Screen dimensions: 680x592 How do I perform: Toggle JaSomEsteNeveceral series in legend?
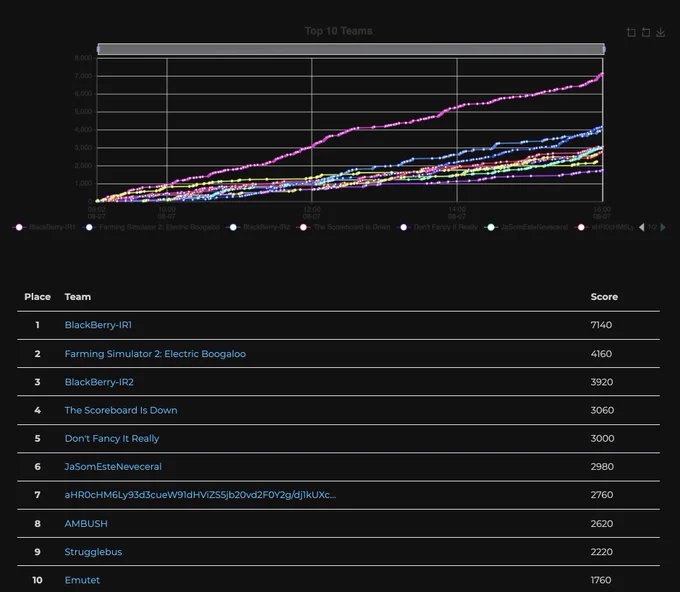tap(526, 227)
